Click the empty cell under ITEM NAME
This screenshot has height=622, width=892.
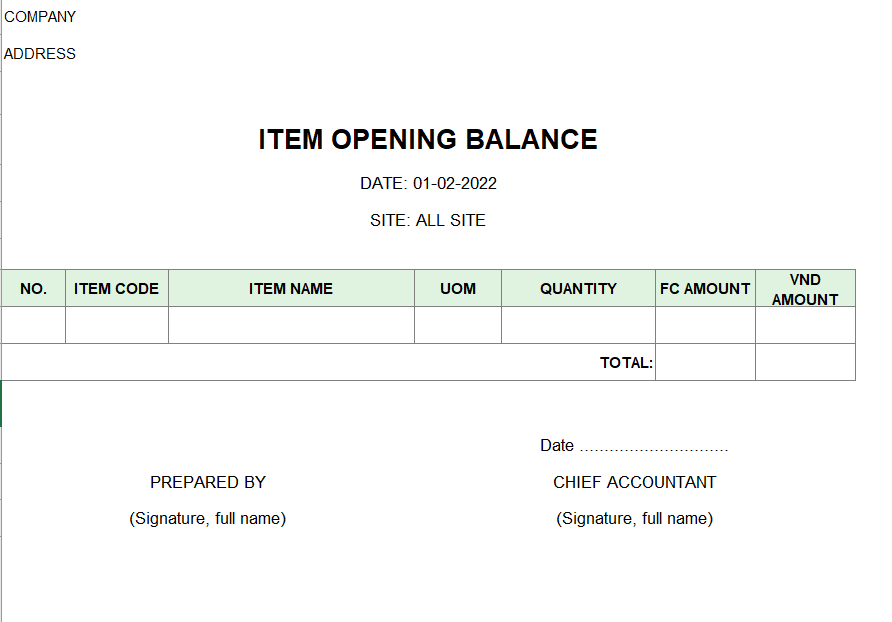(x=291, y=325)
